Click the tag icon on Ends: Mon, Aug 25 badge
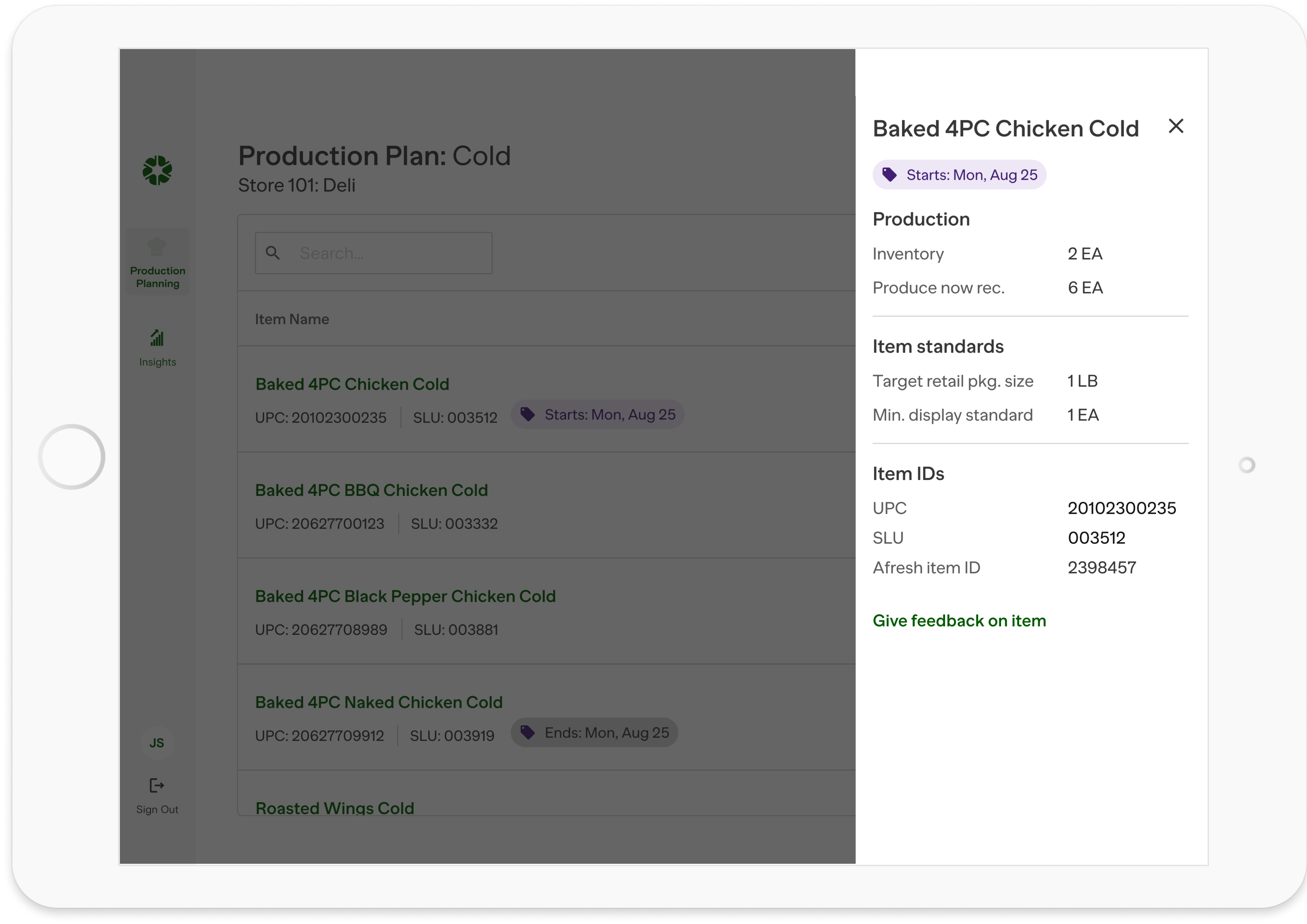 click(528, 732)
